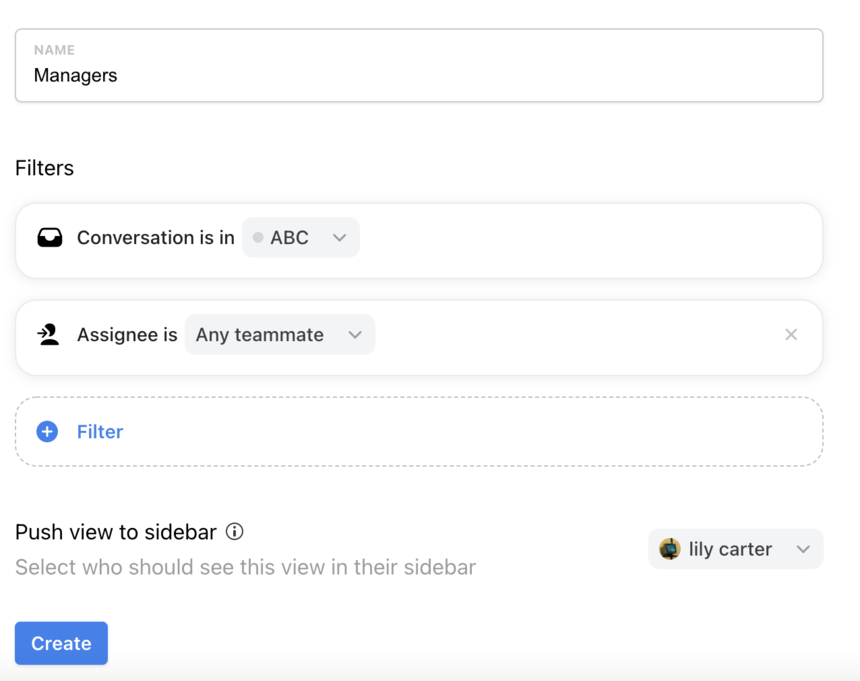Open the lily carter sidebar selector

tap(735, 549)
